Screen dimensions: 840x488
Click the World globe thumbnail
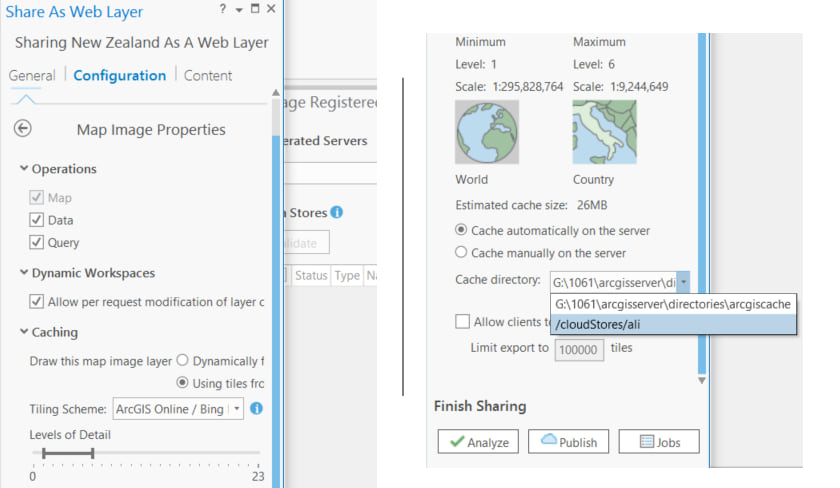[486, 132]
